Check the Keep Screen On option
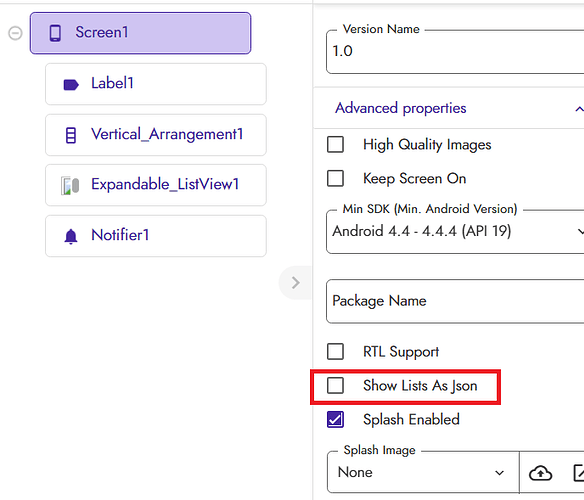This screenshot has width=584, height=500. click(x=335, y=178)
